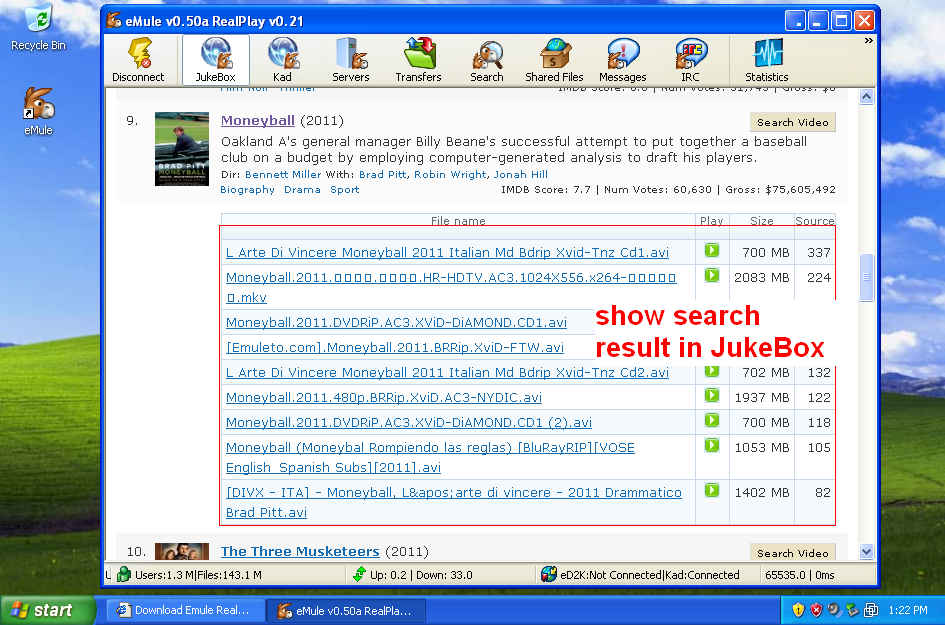
Task: Click Search Video for Moneyball
Action: [x=793, y=122]
